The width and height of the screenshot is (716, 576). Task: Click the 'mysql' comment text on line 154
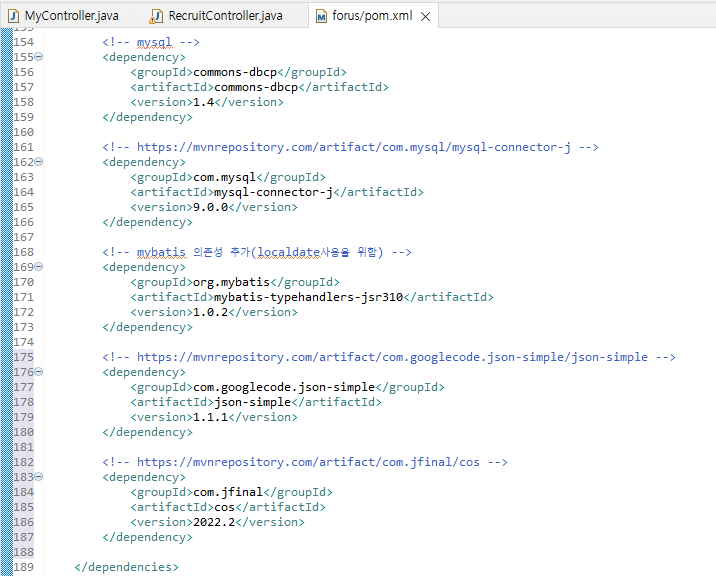click(154, 42)
